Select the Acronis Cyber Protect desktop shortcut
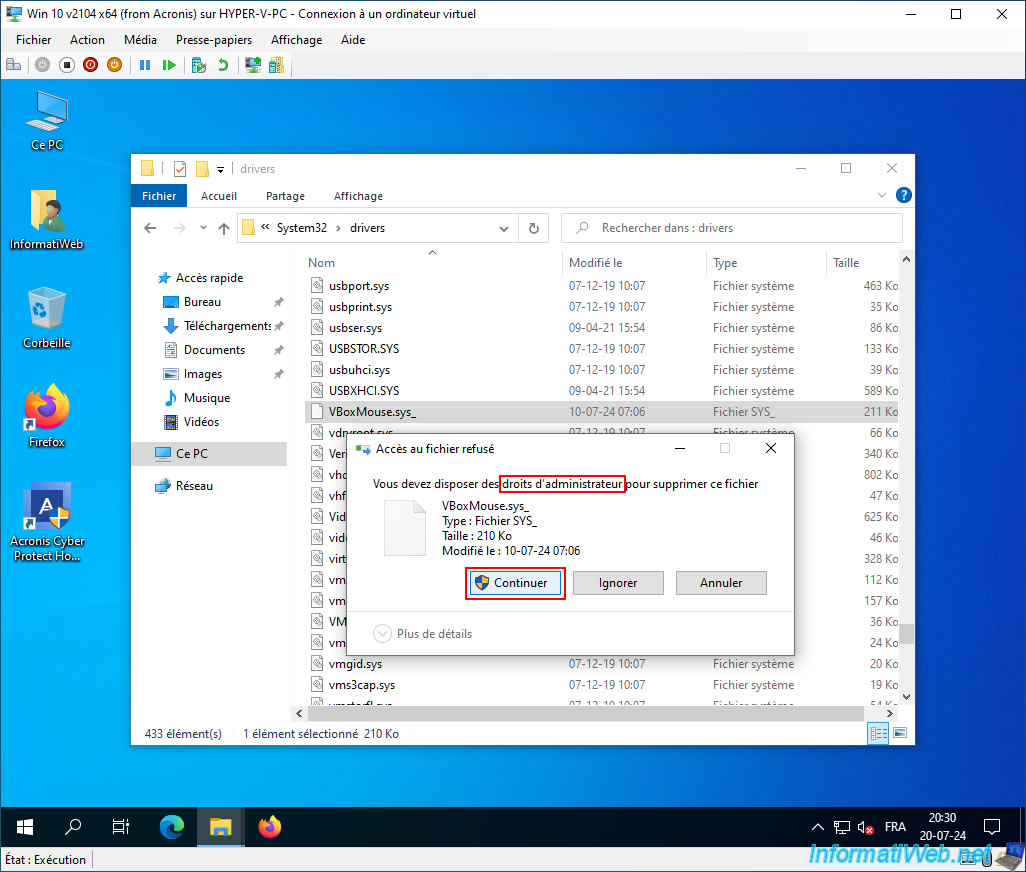The image size is (1026, 872). click(46, 522)
